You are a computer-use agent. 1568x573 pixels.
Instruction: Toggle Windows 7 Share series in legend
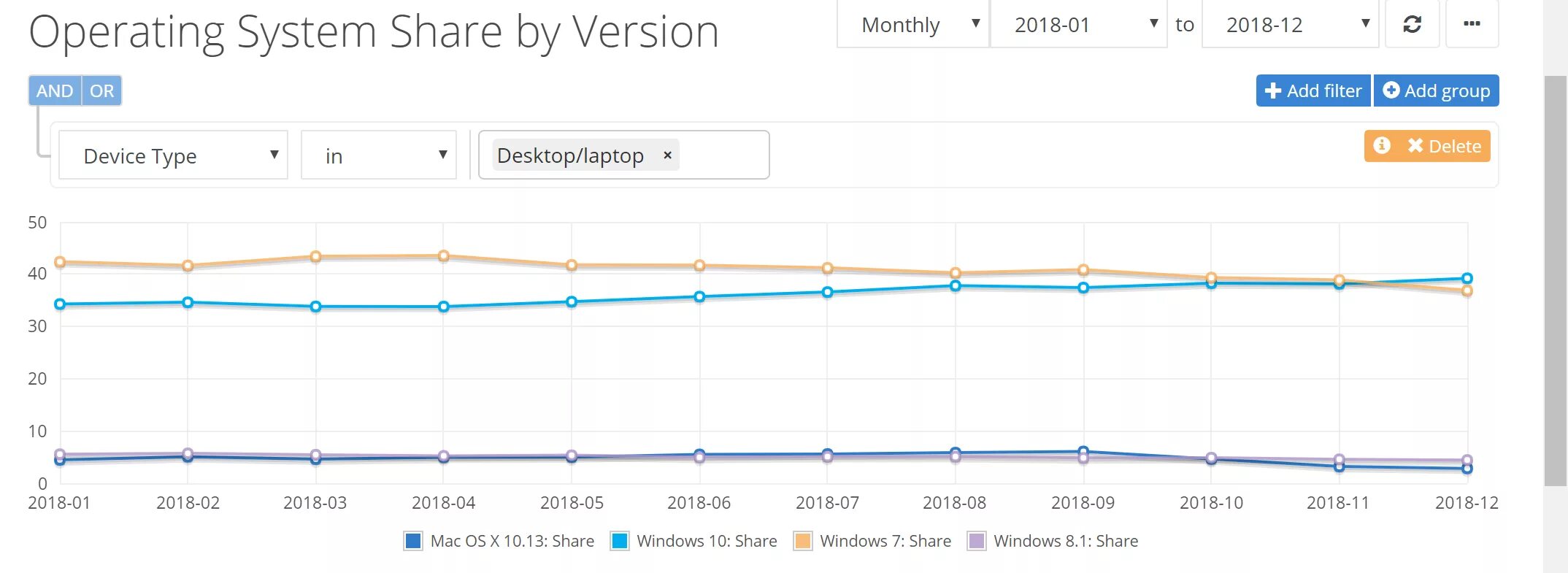pyautogui.click(x=873, y=541)
